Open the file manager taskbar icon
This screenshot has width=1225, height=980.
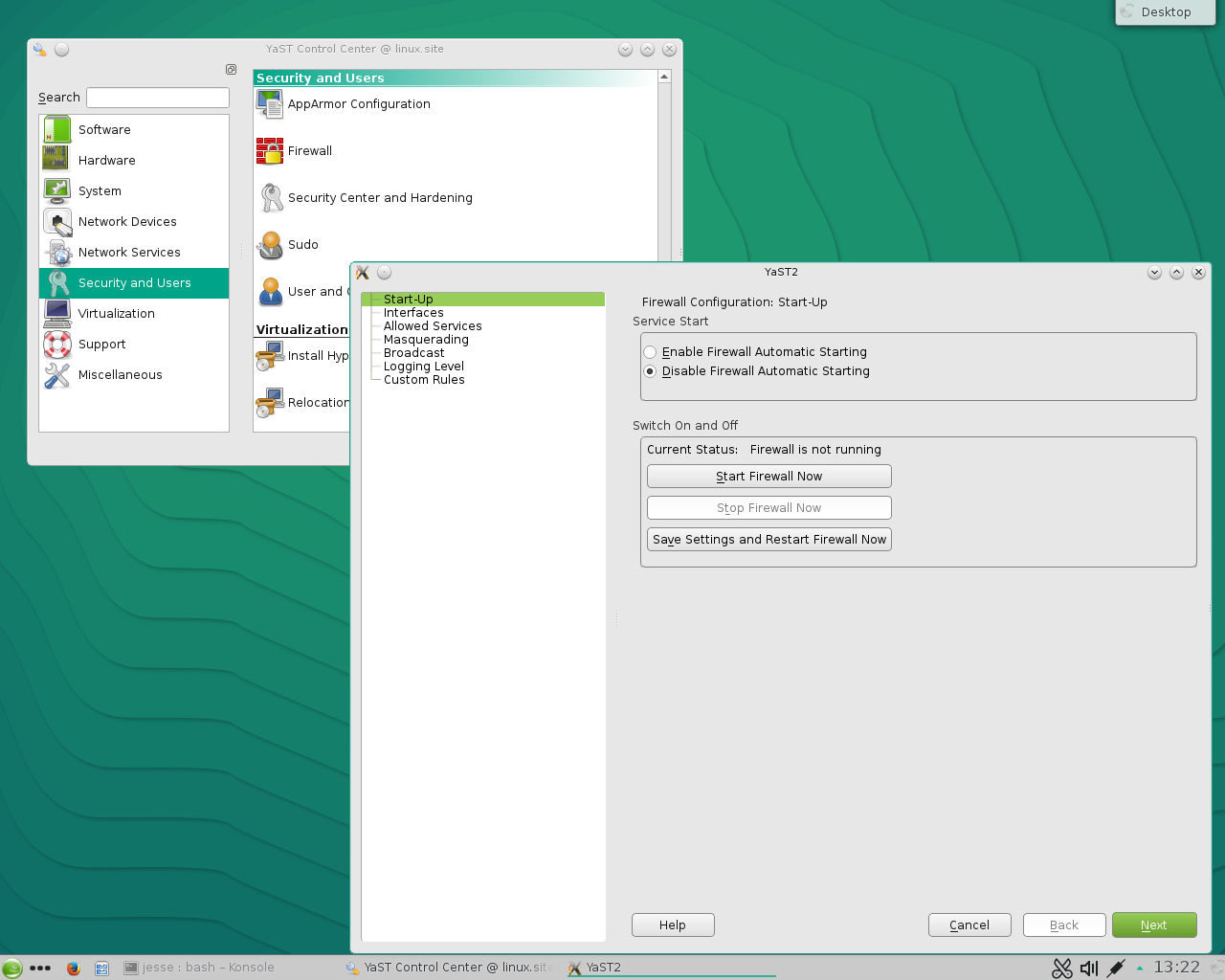pos(101,968)
